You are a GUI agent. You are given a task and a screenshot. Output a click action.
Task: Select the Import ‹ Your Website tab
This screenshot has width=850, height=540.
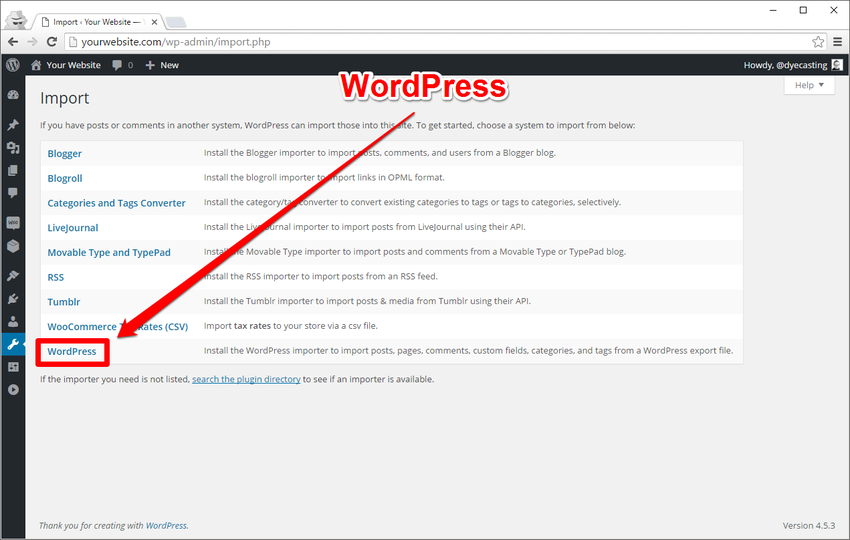[x=96, y=22]
